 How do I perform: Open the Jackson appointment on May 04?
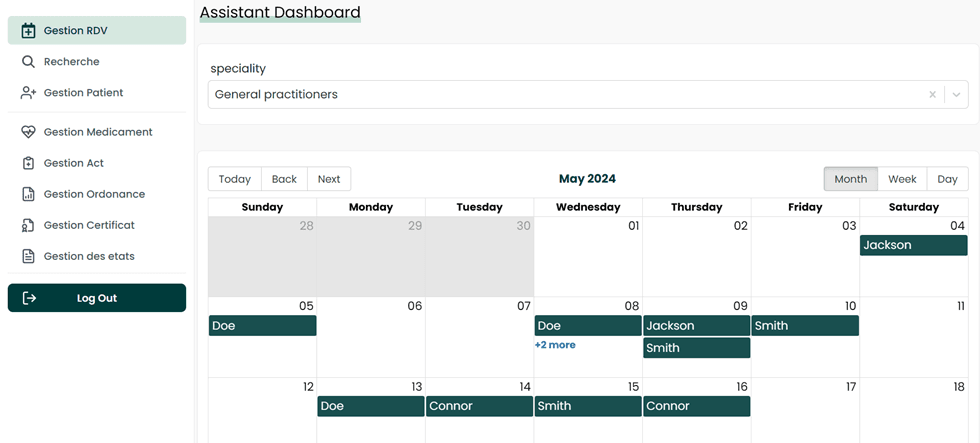click(x=913, y=245)
